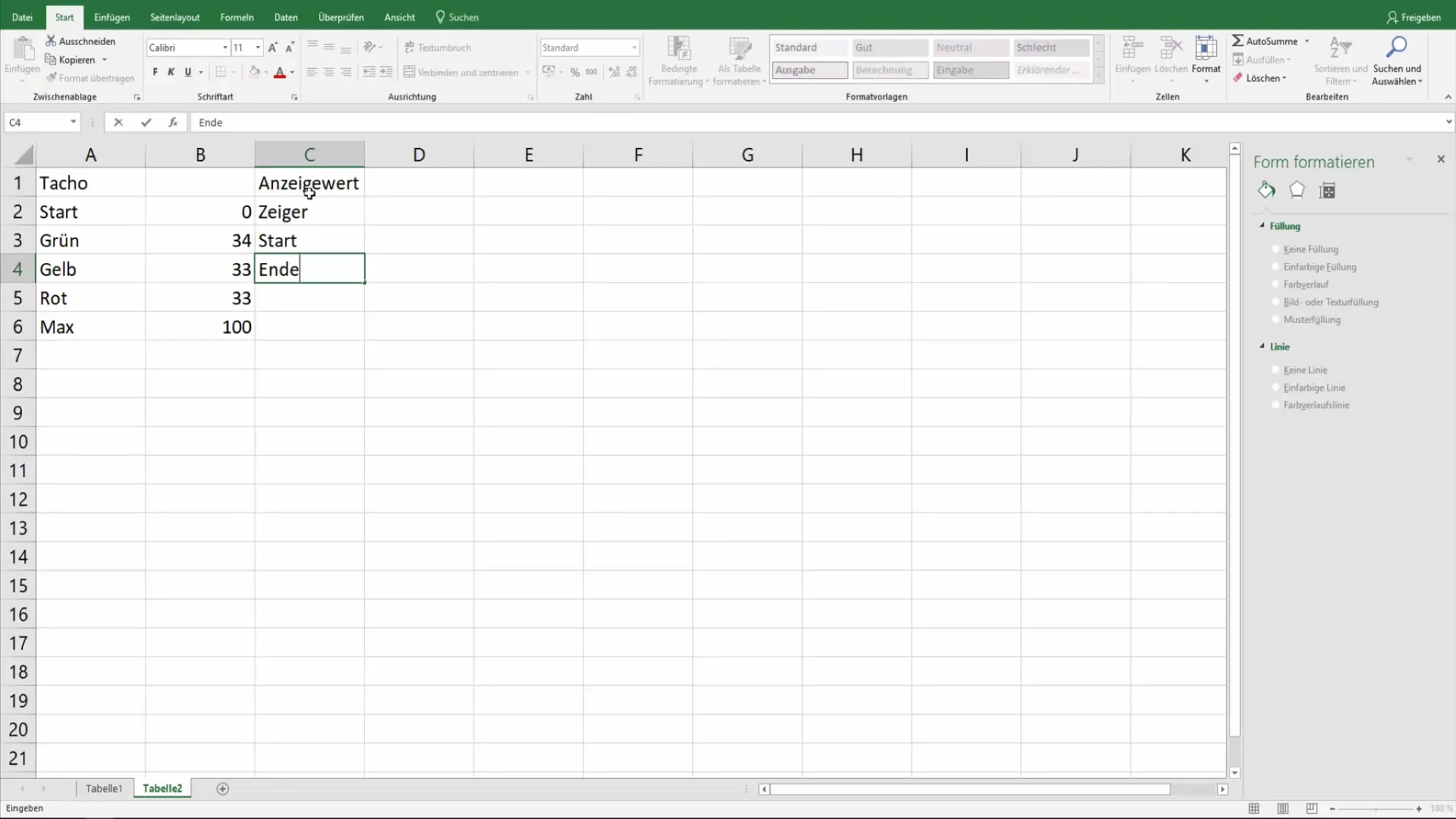
Task: Click the Bold (F) formatting icon
Action: coord(155,72)
